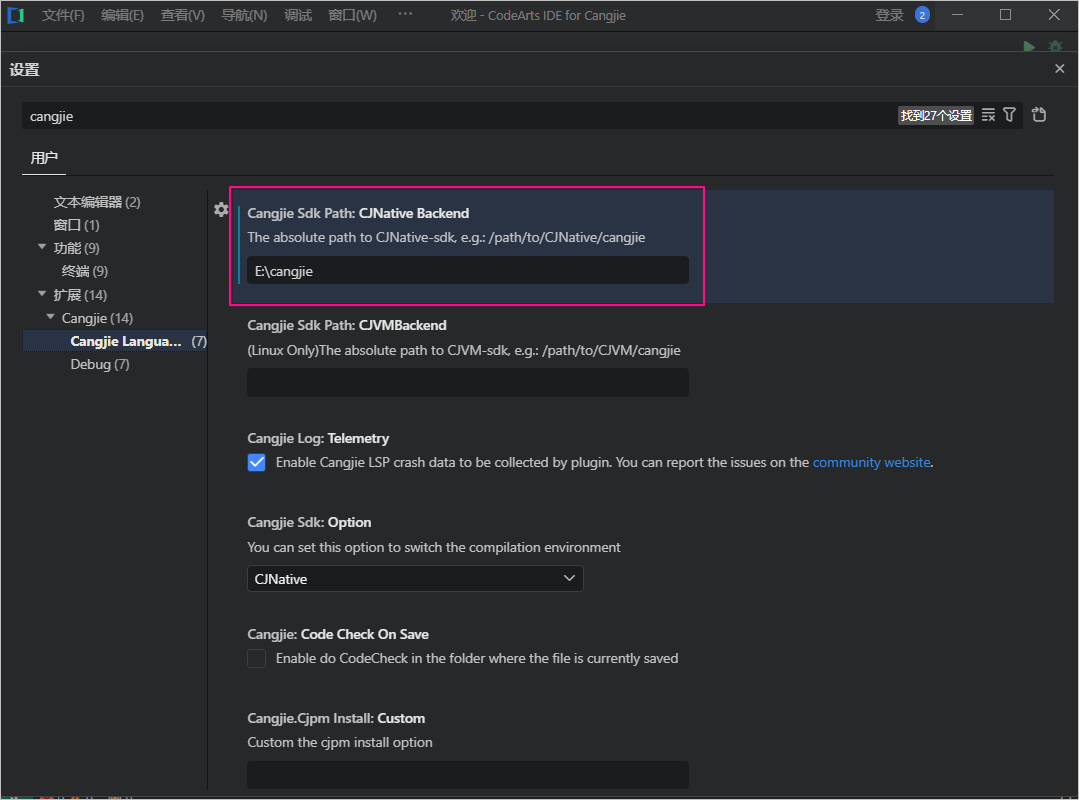The width and height of the screenshot is (1079, 800).
Task: Select 窗口 (1) in the settings tree
Action: (x=76, y=225)
